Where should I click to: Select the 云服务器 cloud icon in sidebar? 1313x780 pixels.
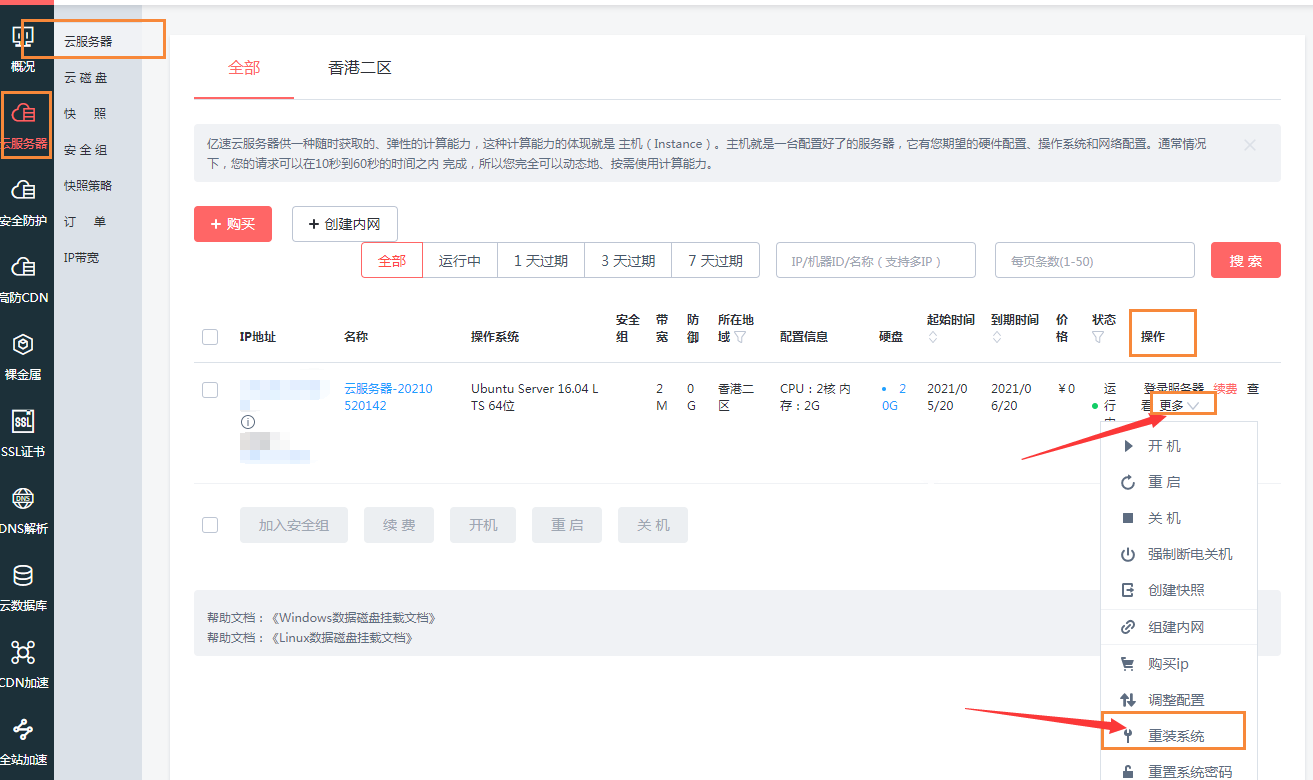(24, 112)
